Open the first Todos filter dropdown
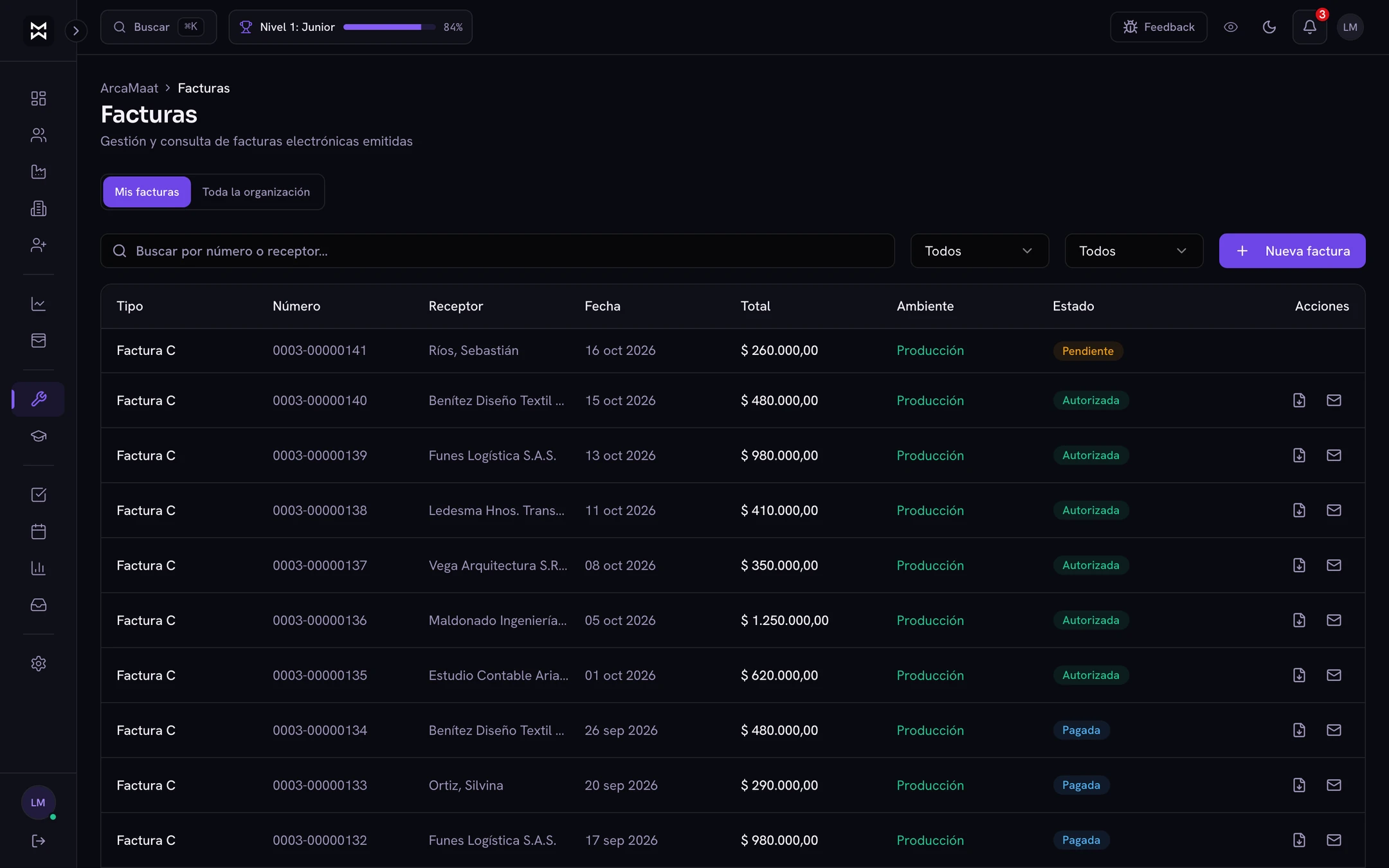This screenshot has height=868, width=1389. [979, 251]
